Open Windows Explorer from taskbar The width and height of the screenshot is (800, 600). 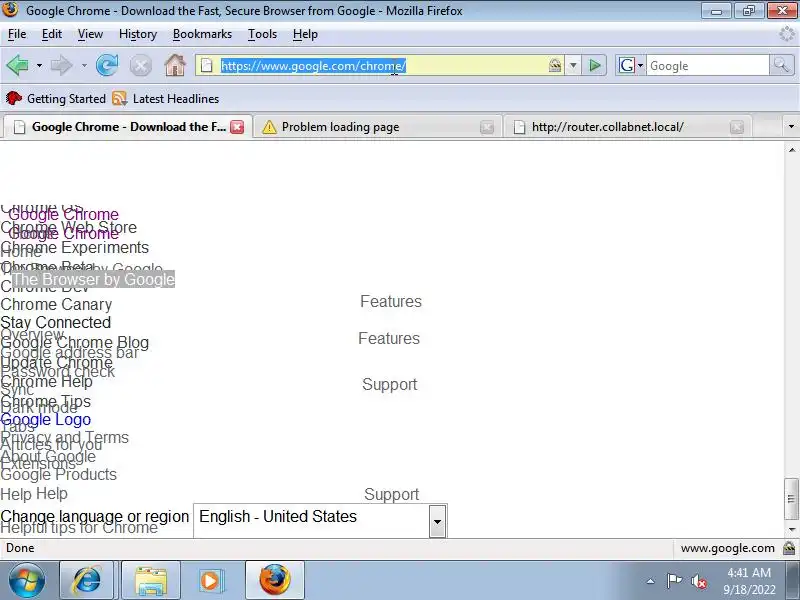tap(150, 580)
